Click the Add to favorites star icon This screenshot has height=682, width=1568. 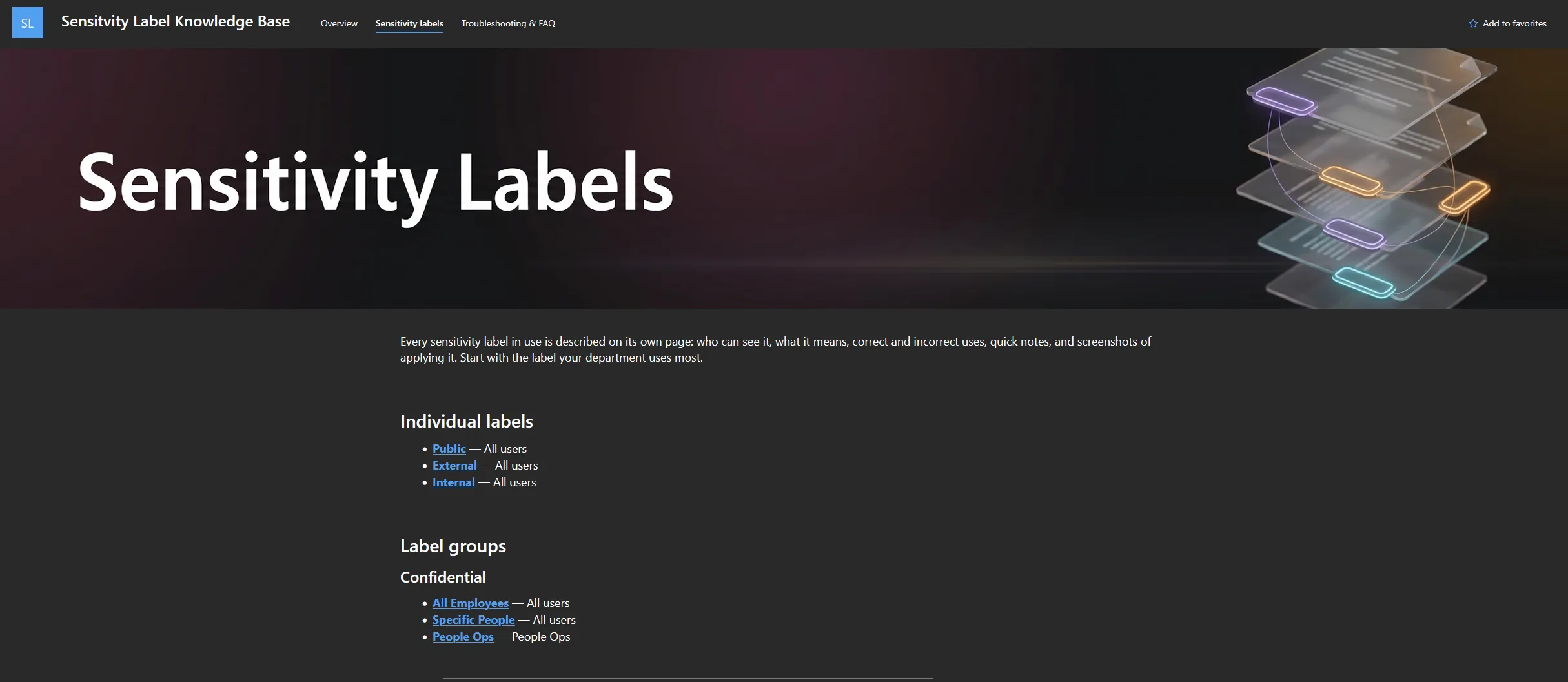[x=1473, y=23]
